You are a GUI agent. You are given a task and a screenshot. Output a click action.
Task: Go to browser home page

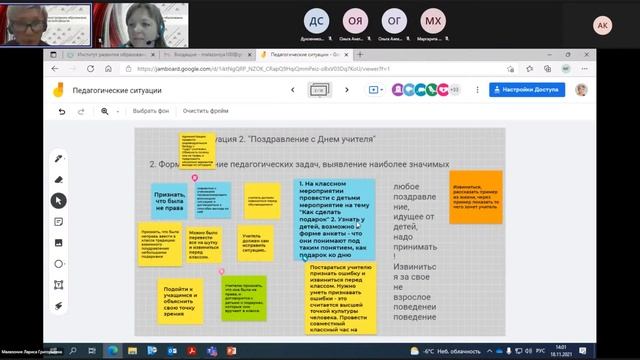108,69
